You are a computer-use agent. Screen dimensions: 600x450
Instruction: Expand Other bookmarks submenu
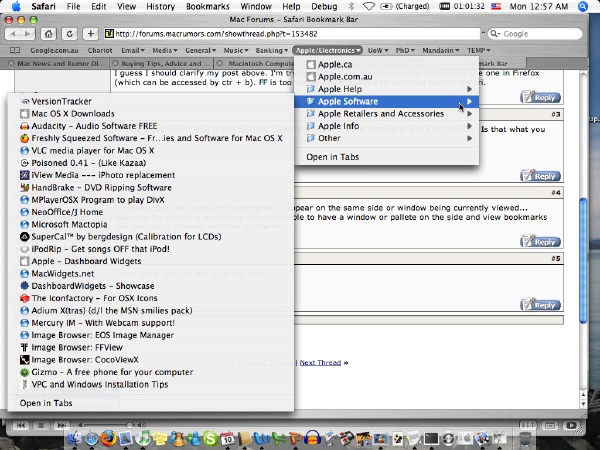pyautogui.click(x=386, y=138)
